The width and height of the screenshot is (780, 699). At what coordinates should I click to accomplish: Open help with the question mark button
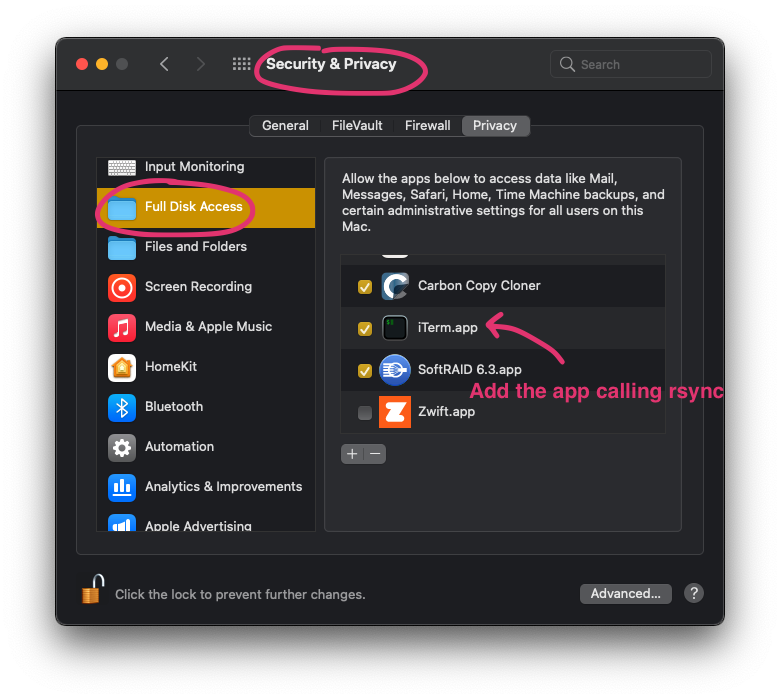pos(693,593)
